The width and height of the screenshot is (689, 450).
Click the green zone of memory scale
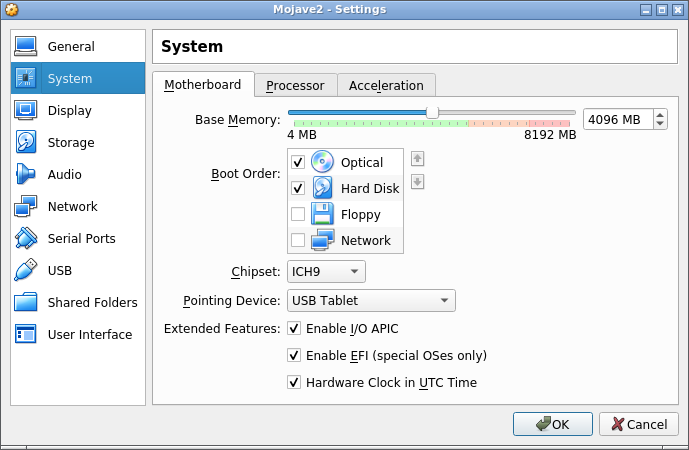click(x=381, y=123)
